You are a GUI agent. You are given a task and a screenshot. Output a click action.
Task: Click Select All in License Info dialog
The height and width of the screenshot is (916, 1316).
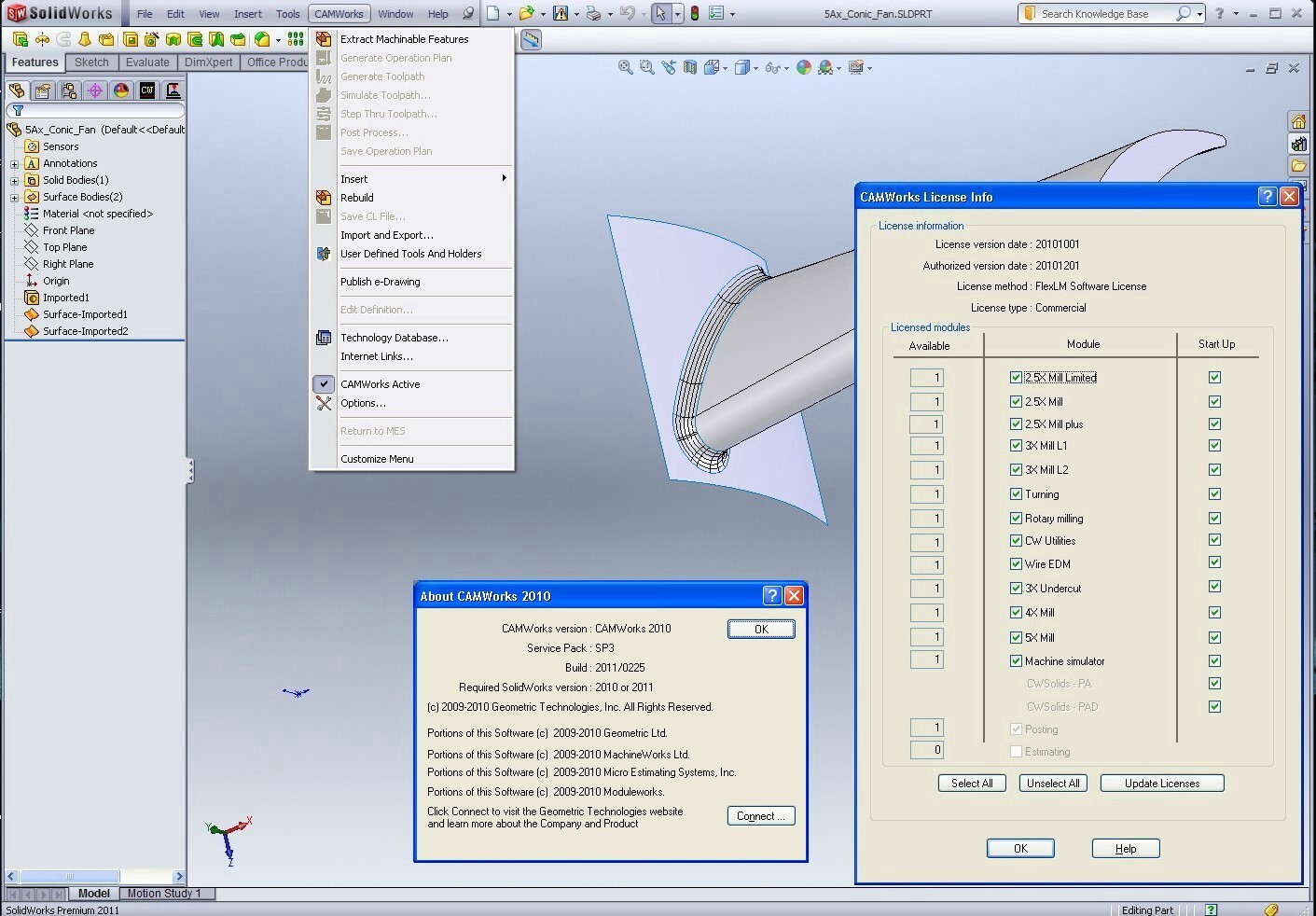click(972, 784)
